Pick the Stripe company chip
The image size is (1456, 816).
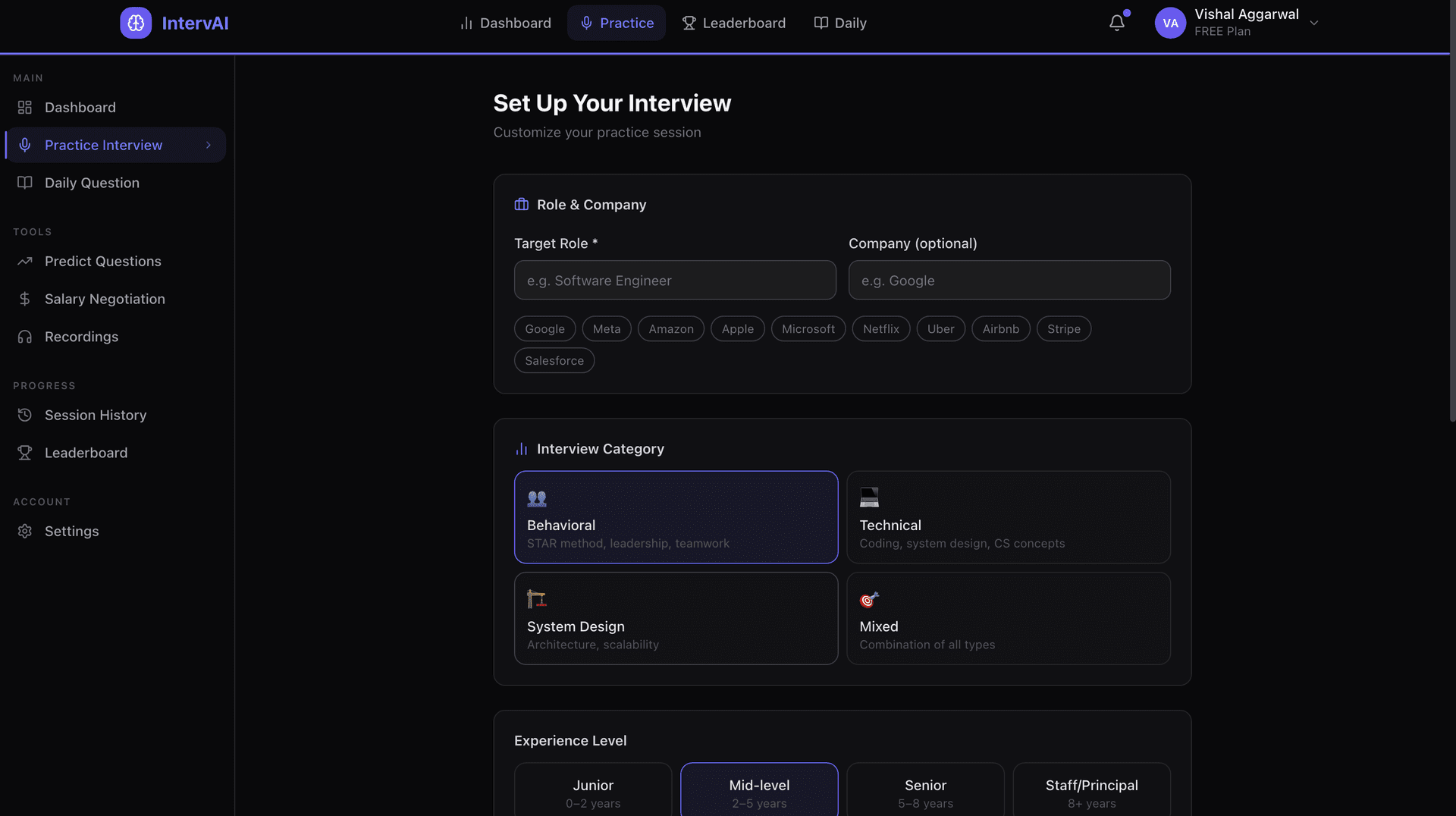click(x=1064, y=329)
